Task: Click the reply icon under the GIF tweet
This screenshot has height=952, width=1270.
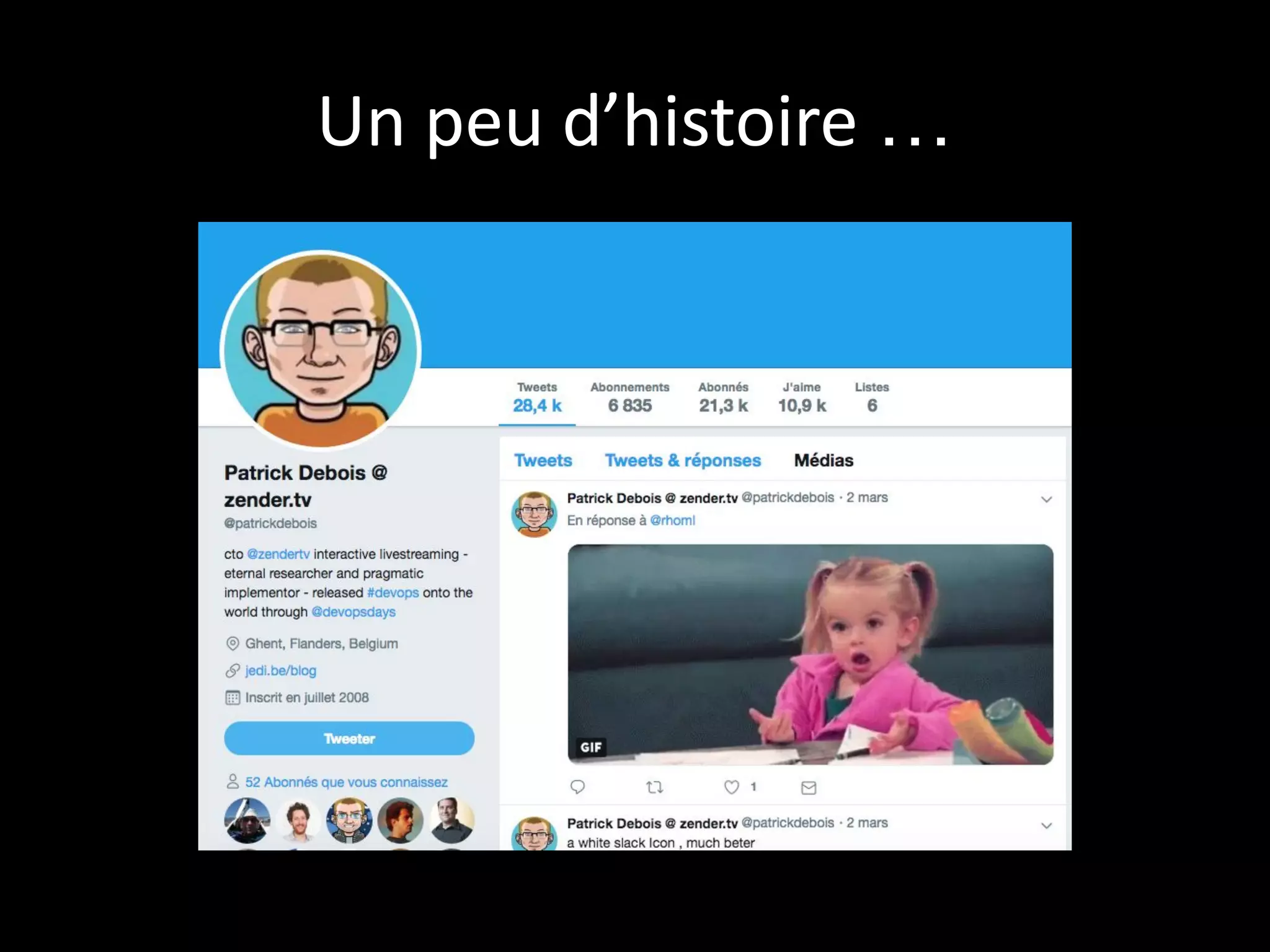Action: pos(577,787)
